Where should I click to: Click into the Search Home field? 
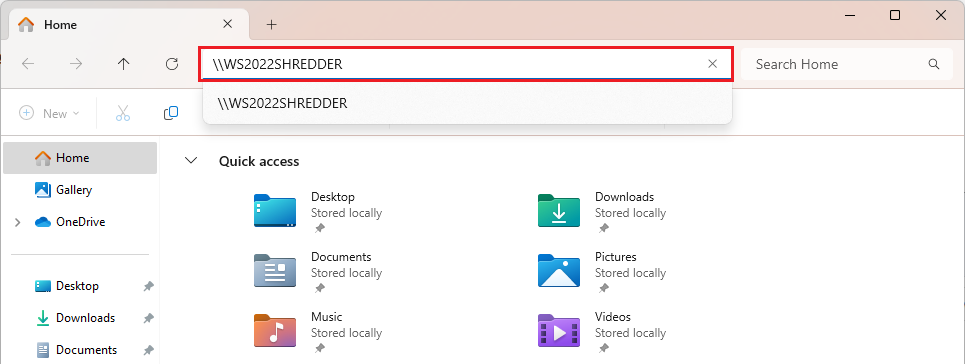(x=839, y=64)
